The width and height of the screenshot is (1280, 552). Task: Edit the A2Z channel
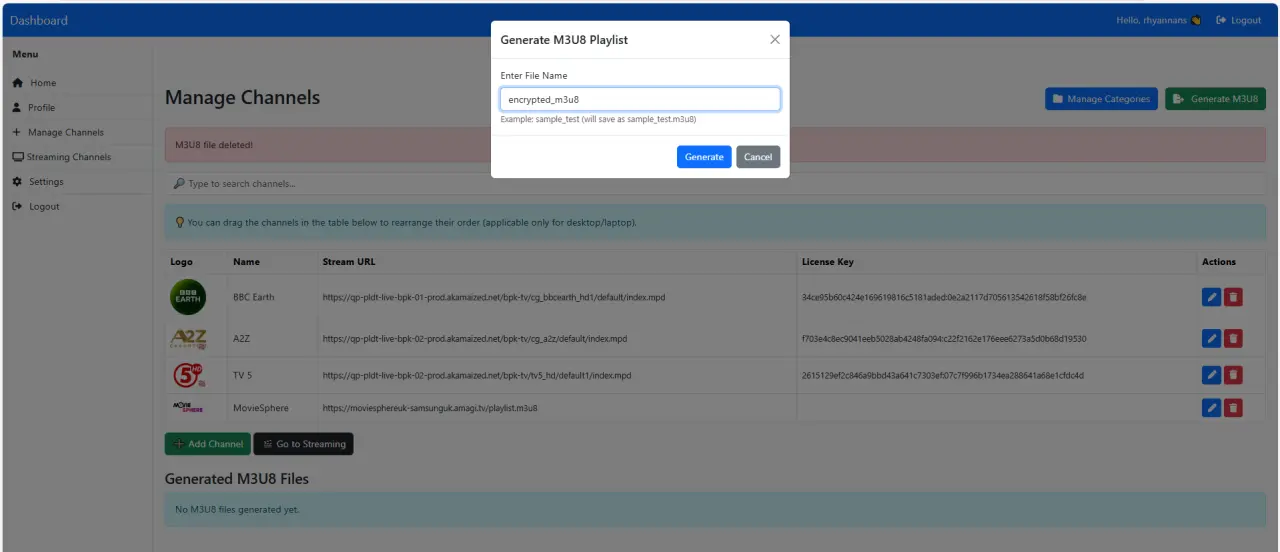click(x=1211, y=339)
